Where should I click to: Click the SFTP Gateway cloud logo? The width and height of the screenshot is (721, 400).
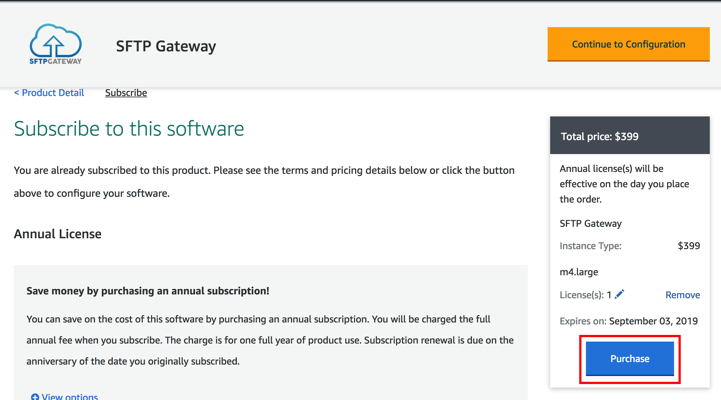coord(56,44)
